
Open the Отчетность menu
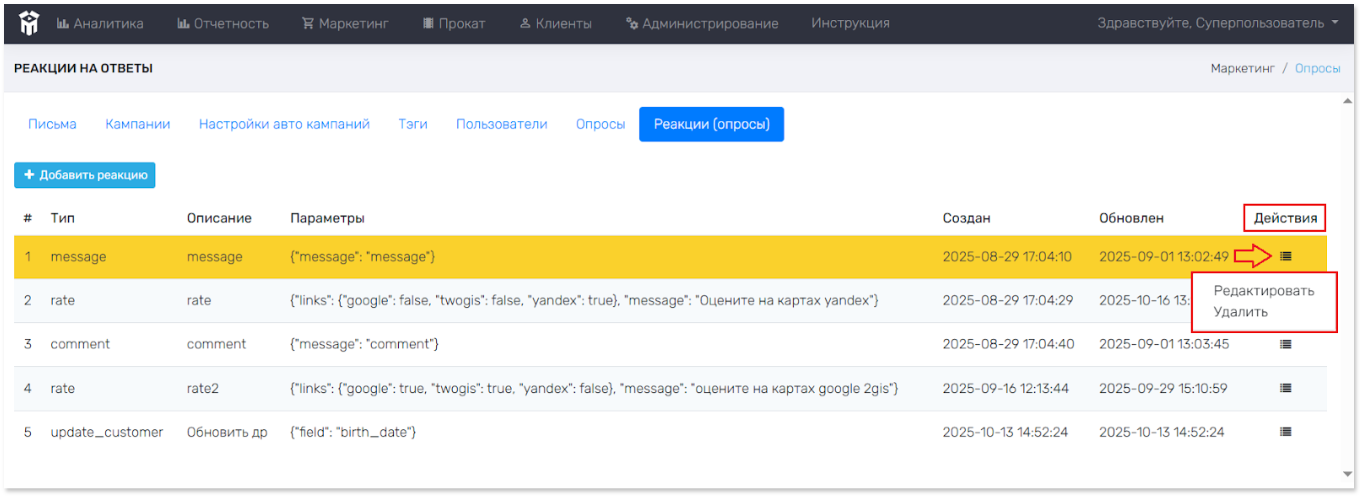(223, 23)
